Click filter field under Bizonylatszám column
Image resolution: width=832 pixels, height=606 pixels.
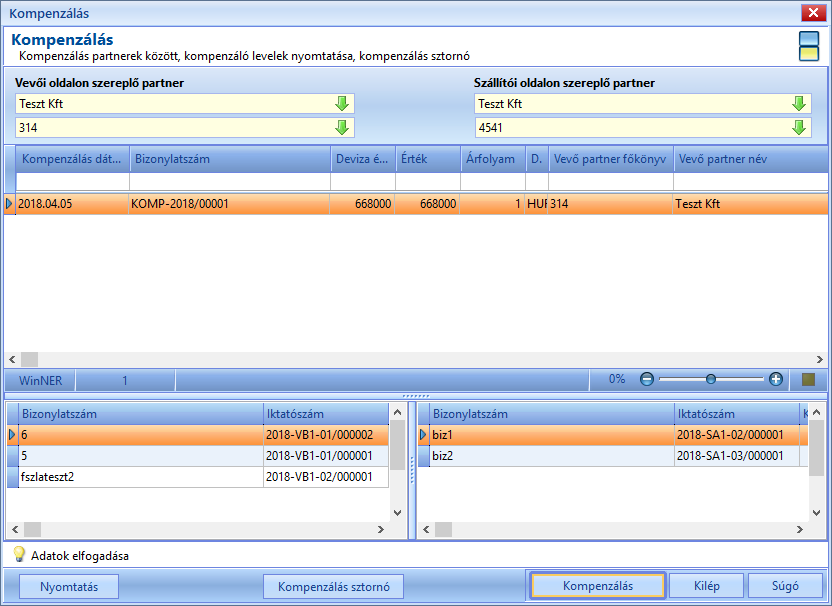[x=230, y=181]
